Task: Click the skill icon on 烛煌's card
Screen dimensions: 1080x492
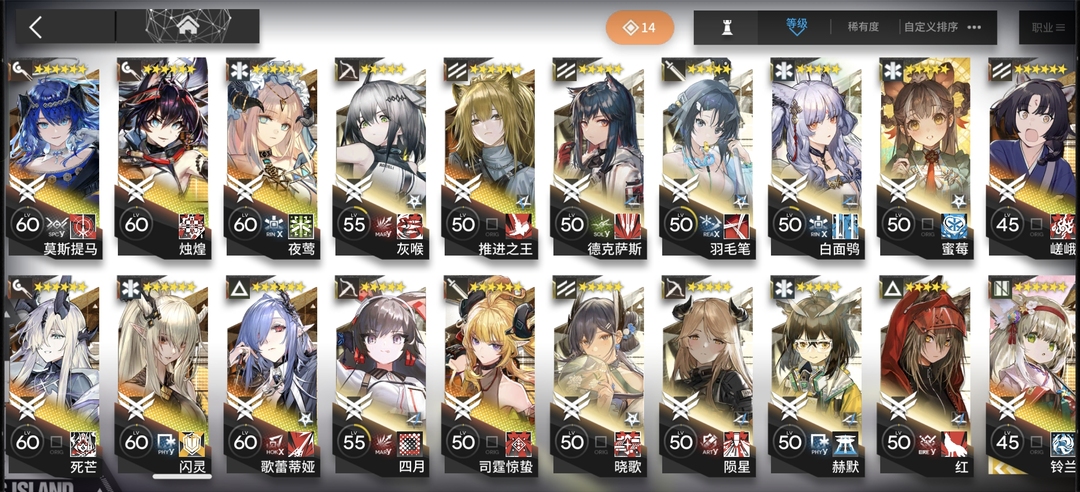Action: tap(191, 225)
